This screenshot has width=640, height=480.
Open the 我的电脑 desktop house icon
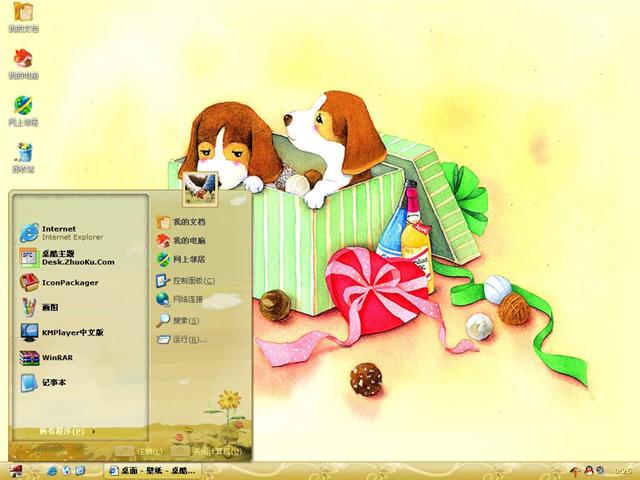[x=23, y=64]
